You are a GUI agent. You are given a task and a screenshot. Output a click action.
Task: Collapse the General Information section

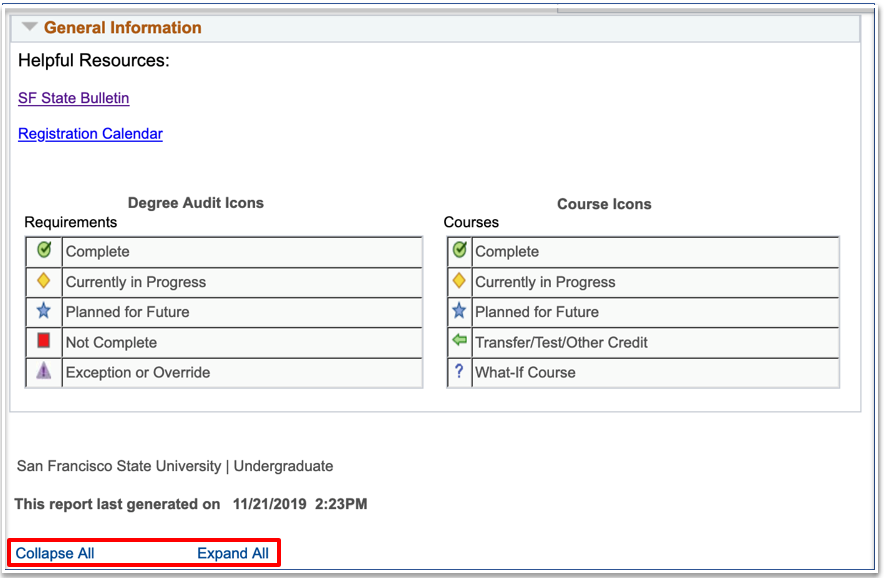point(29,29)
